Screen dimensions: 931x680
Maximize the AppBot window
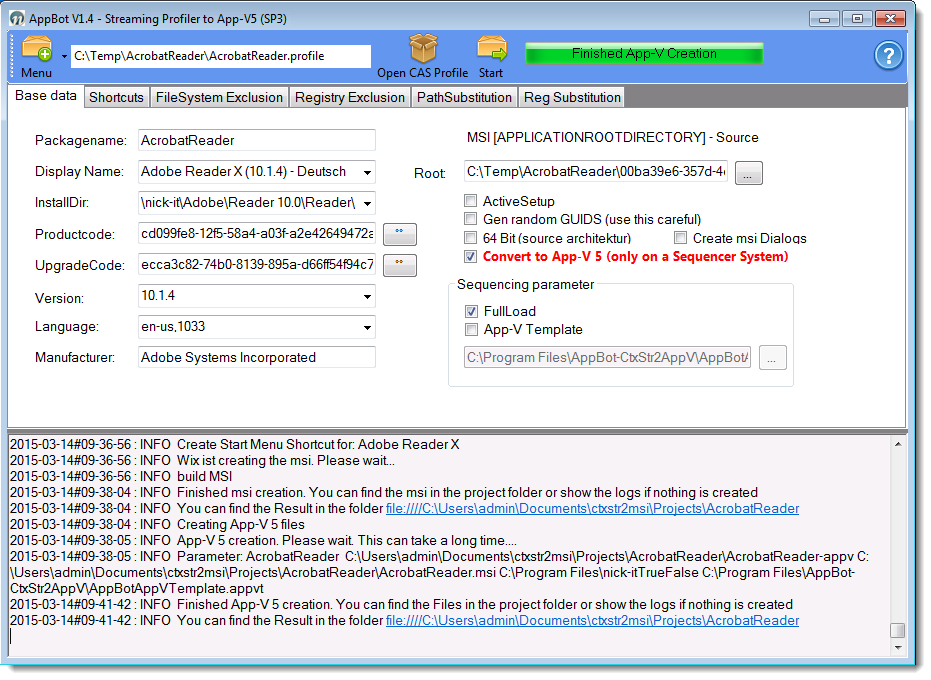(x=857, y=19)
